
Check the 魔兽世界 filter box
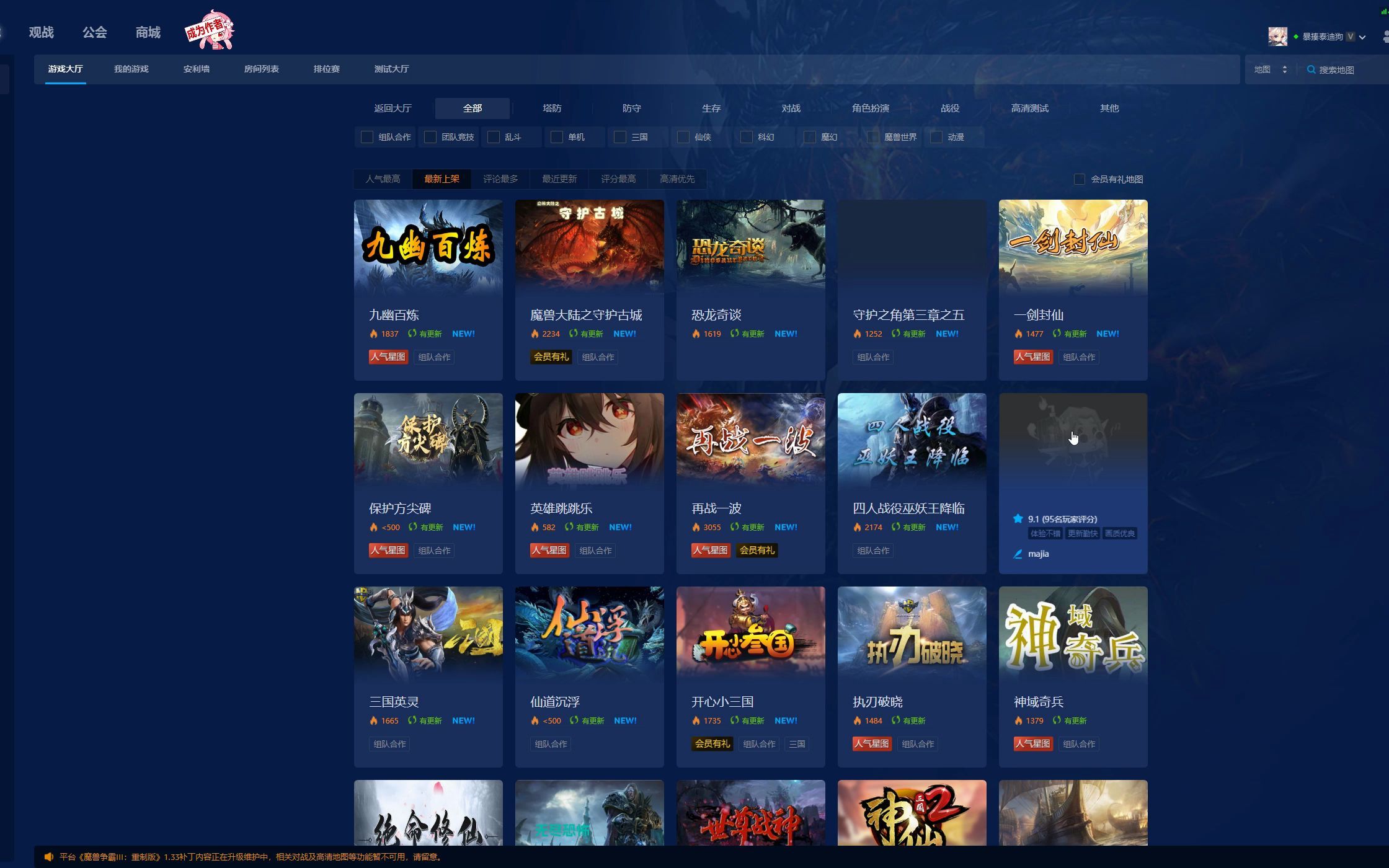point(873,137)
